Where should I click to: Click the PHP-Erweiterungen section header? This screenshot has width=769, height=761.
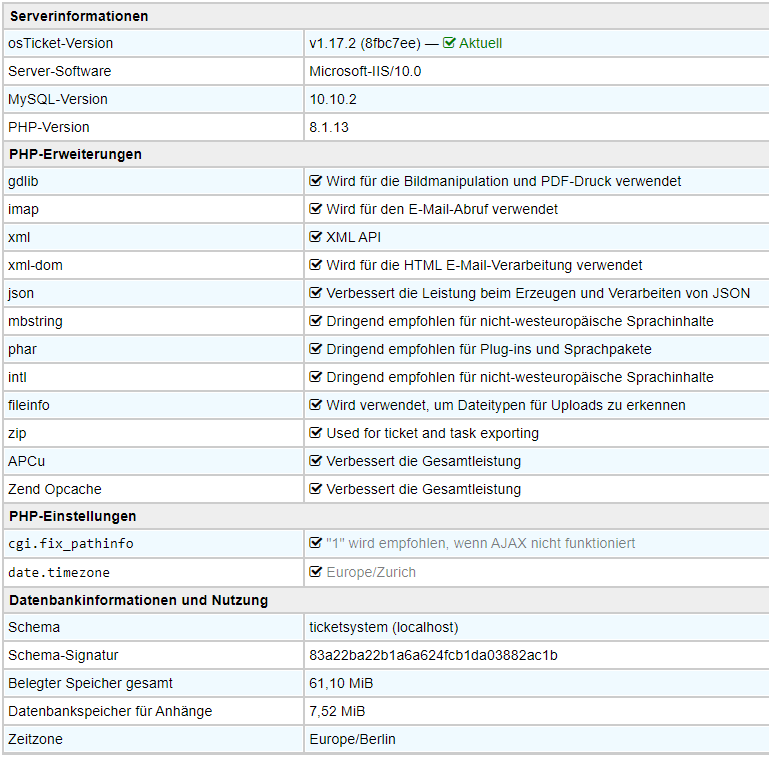[75, 154]
